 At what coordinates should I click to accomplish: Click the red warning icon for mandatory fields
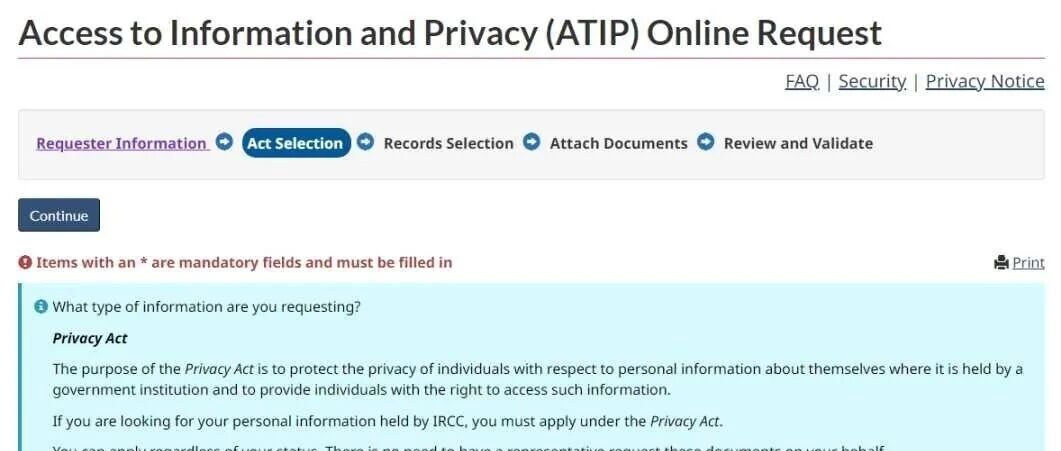point(25,262)
